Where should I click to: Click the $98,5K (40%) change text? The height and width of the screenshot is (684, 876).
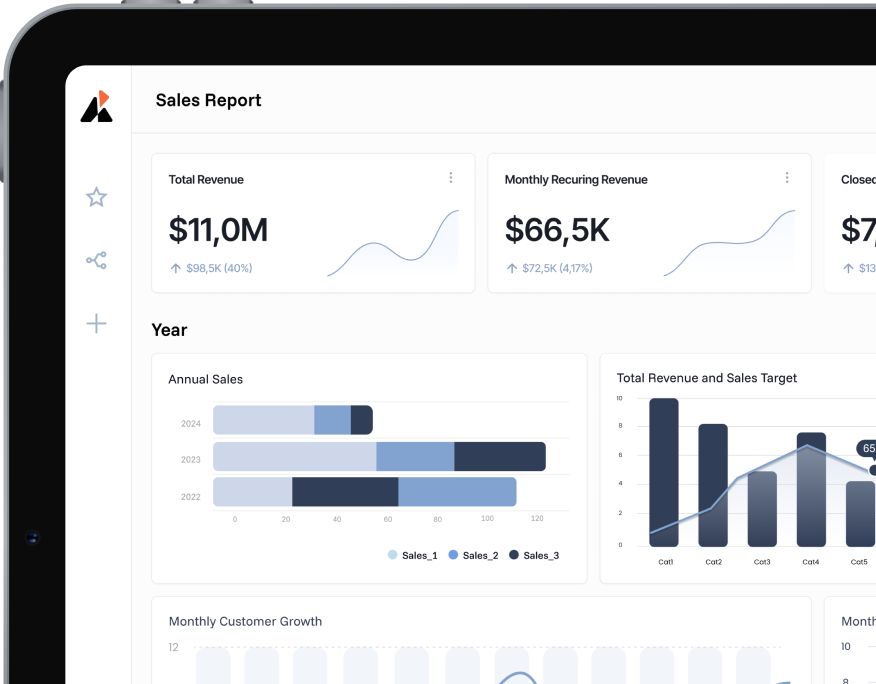(x=219, y=268)
